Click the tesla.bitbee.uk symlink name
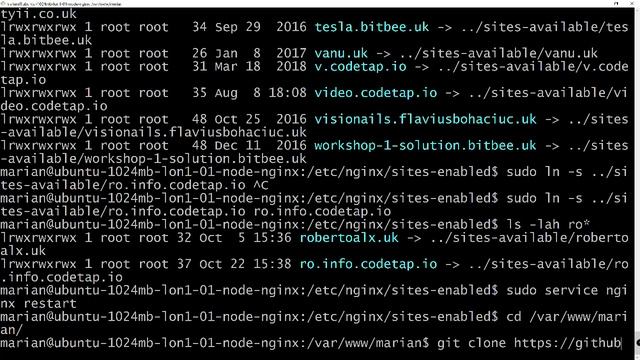The image size is (640, 360). point(371,27)
